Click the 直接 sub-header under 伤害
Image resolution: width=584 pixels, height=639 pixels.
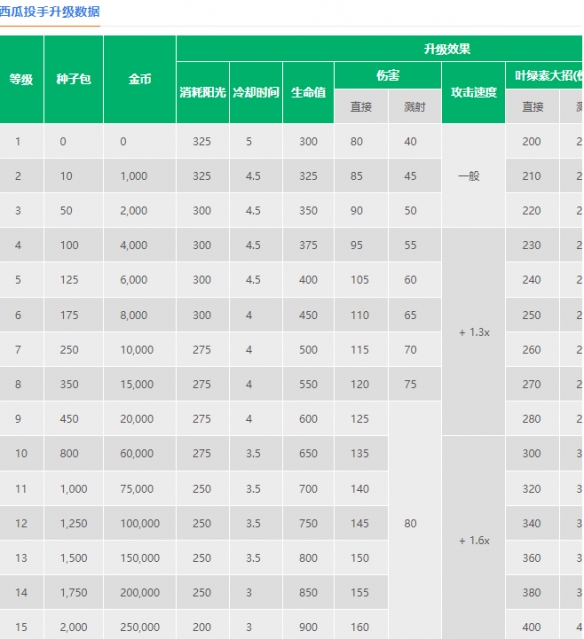coord(361,107)
